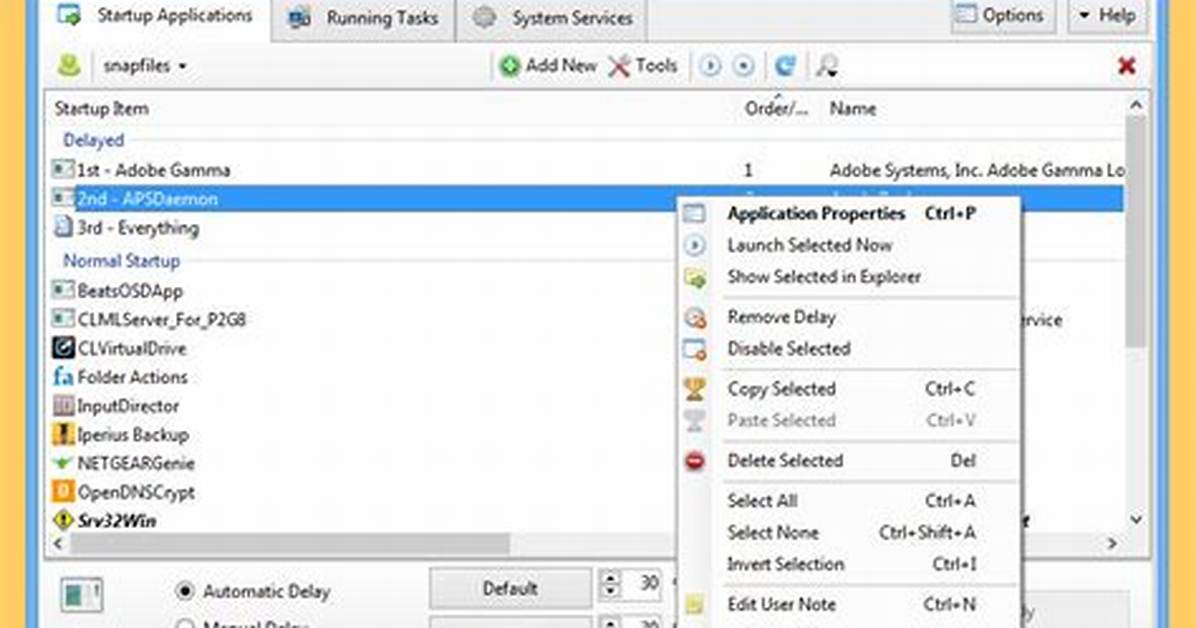Choose Remove Delay in context menu
The height and width of the screenshot is (628, 1196).
(x=850, y=317)
